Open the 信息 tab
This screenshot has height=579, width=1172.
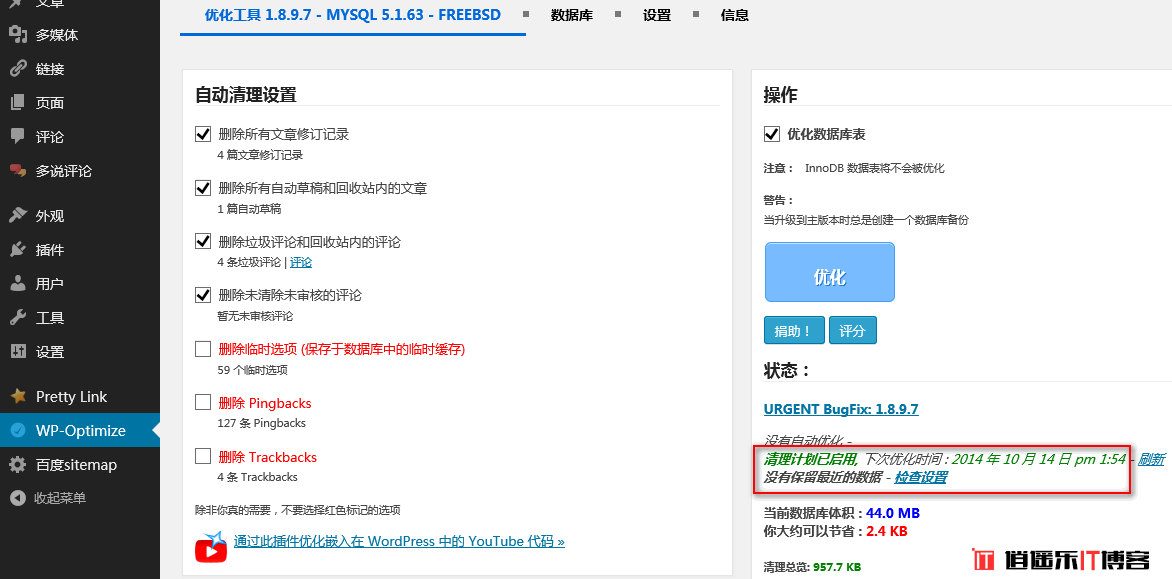[735, 15]
